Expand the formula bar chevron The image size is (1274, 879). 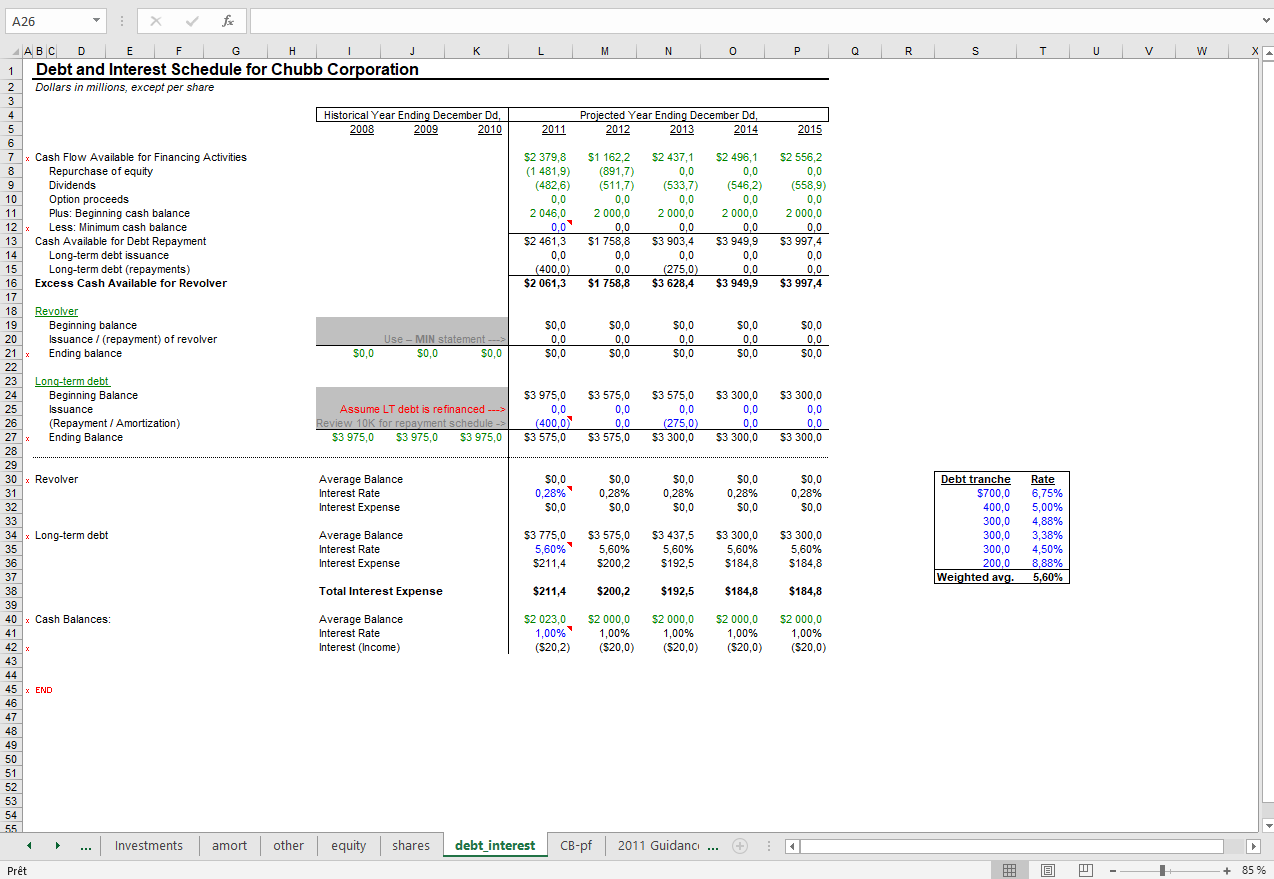point(1265,21)
